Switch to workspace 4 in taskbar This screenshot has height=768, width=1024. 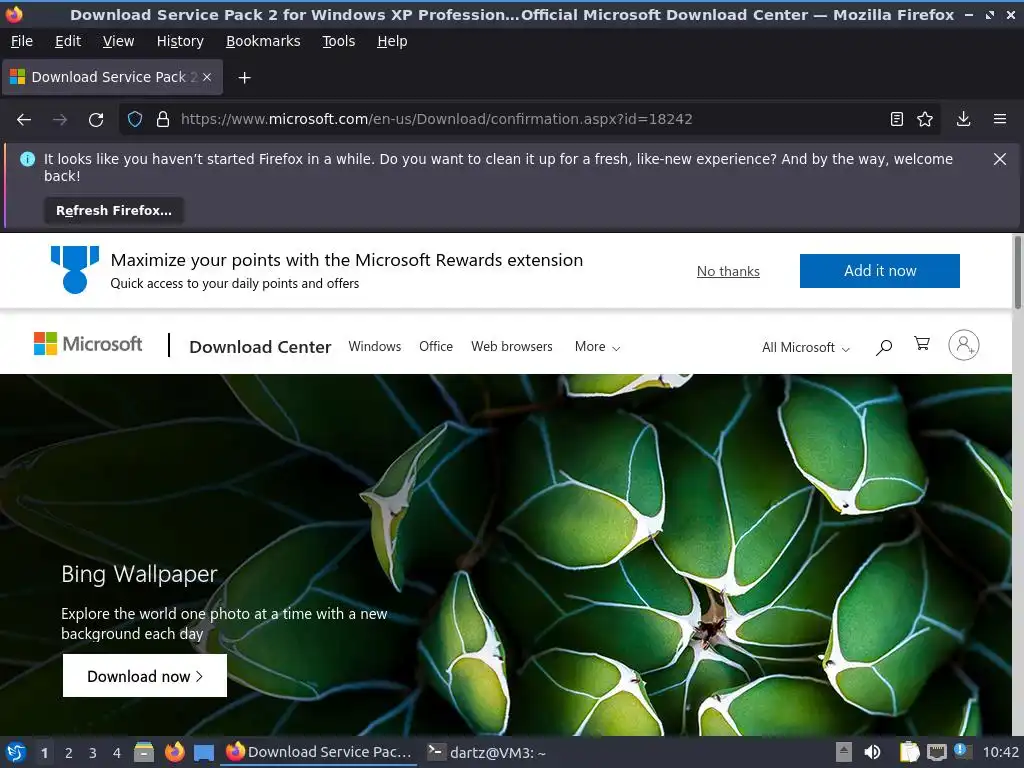tap(117, 753)
